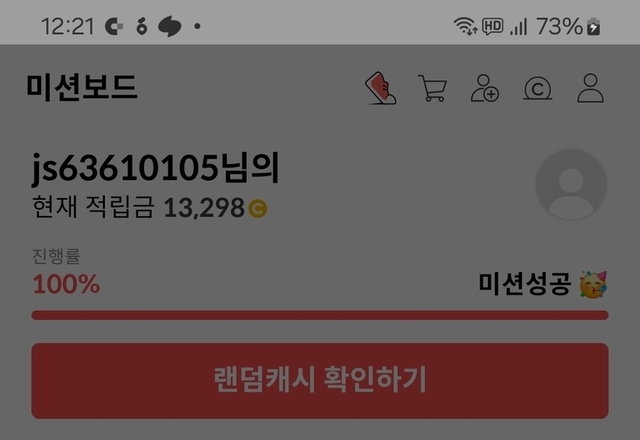Tap the gray profile avatar picture

pos(571,184)
